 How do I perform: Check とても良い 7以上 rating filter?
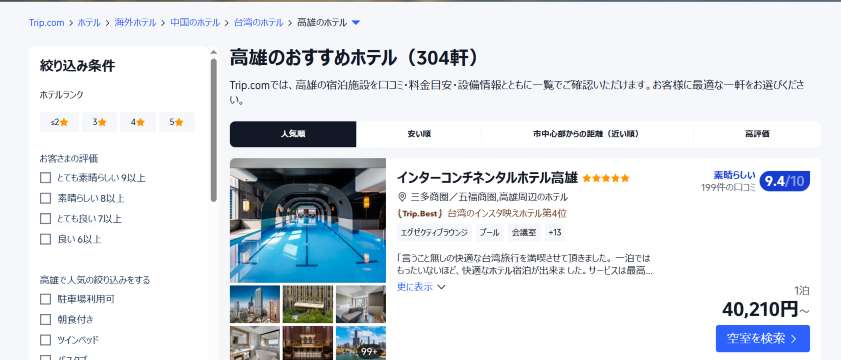[46, 218]
